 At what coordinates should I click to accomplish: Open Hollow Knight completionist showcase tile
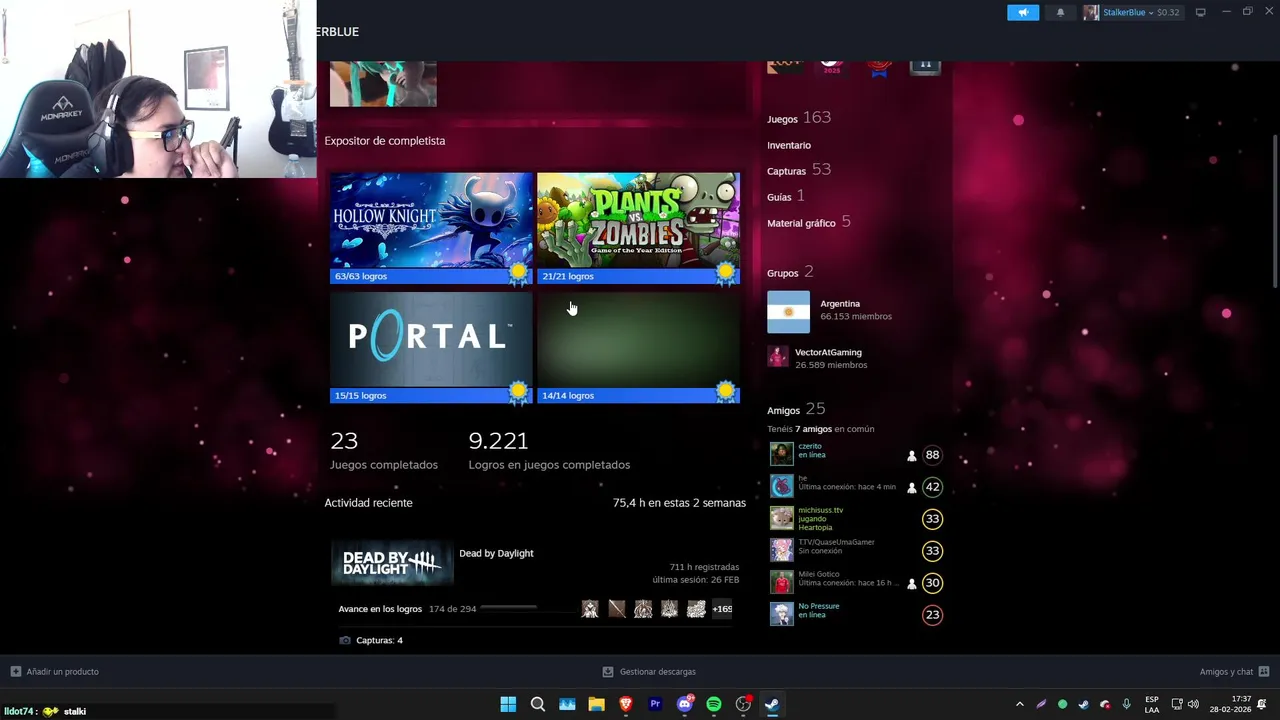pyautogui.click(x=431, y=228)
